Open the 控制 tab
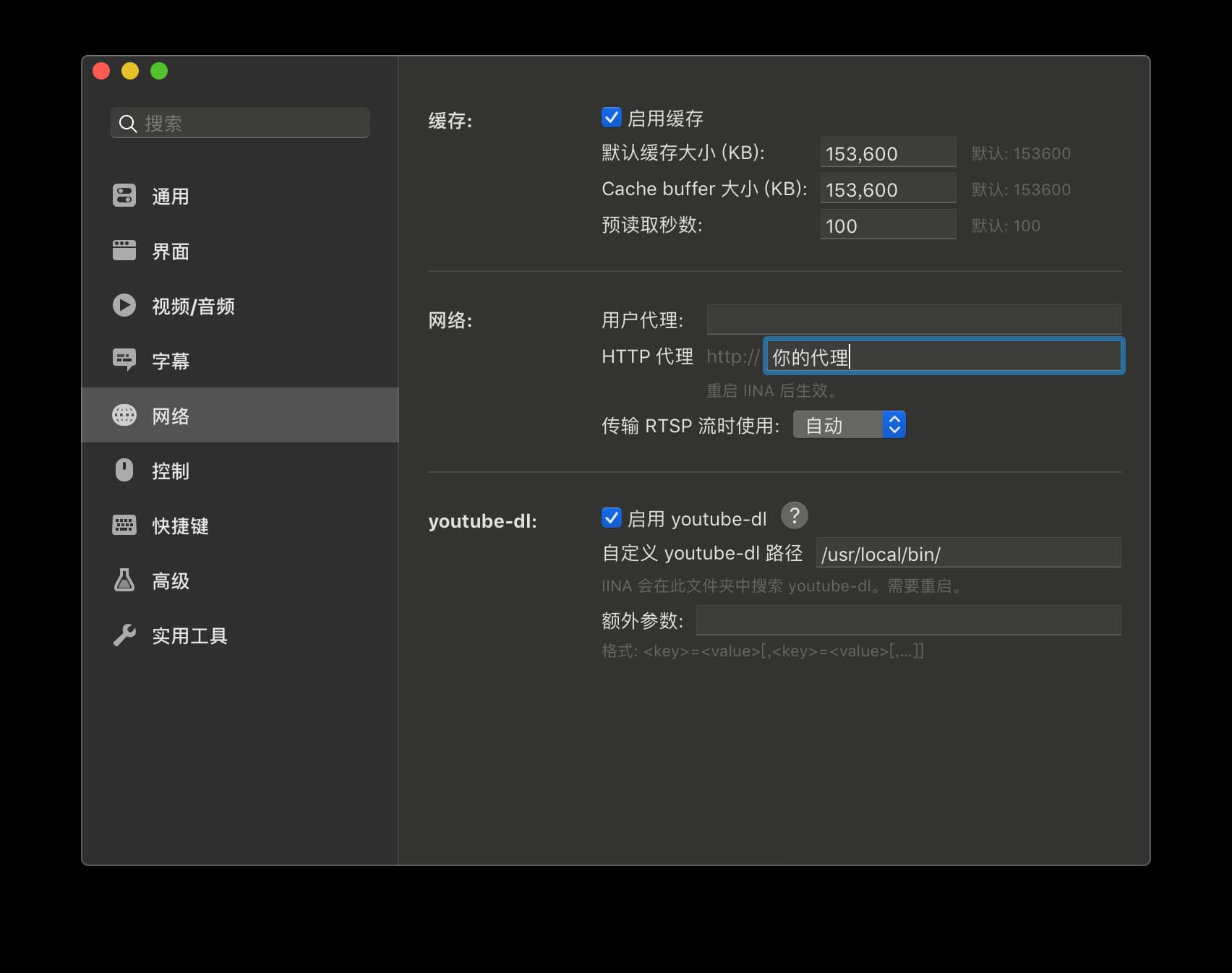This screenshot has width=1232, height=973. pyautogui.click(x=240, y=471)
